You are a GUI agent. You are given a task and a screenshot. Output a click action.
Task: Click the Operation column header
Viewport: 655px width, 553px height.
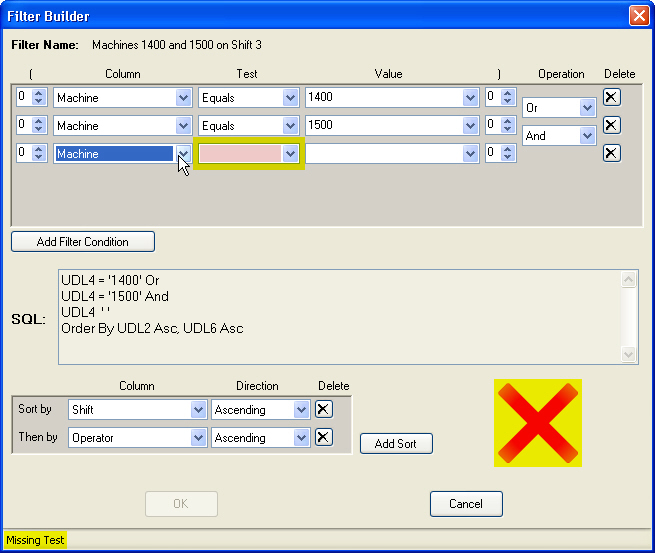[561, 74]
